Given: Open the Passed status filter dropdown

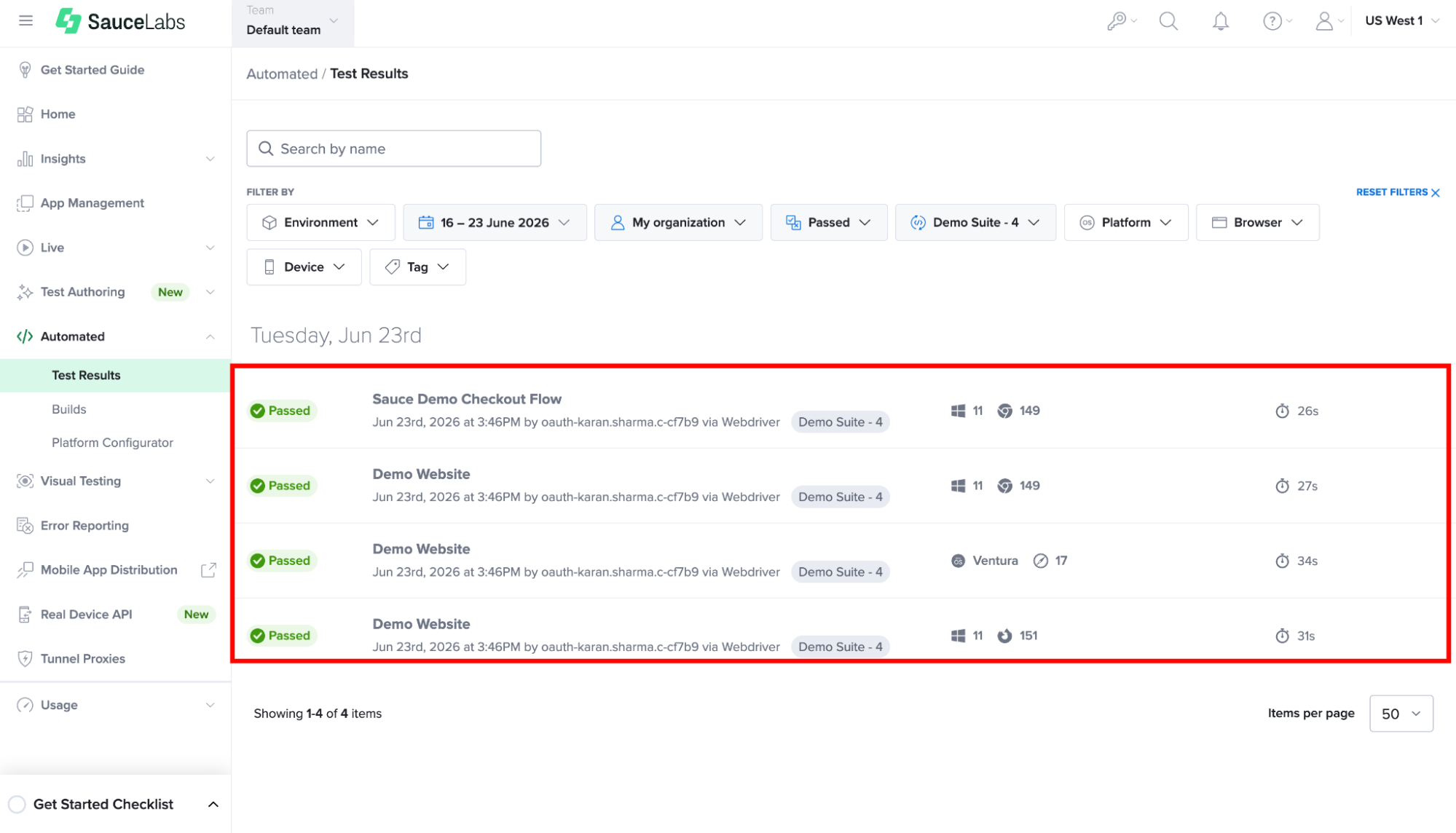Looking at the screenshot, I should pyautogui.click(x=828, y=223).
